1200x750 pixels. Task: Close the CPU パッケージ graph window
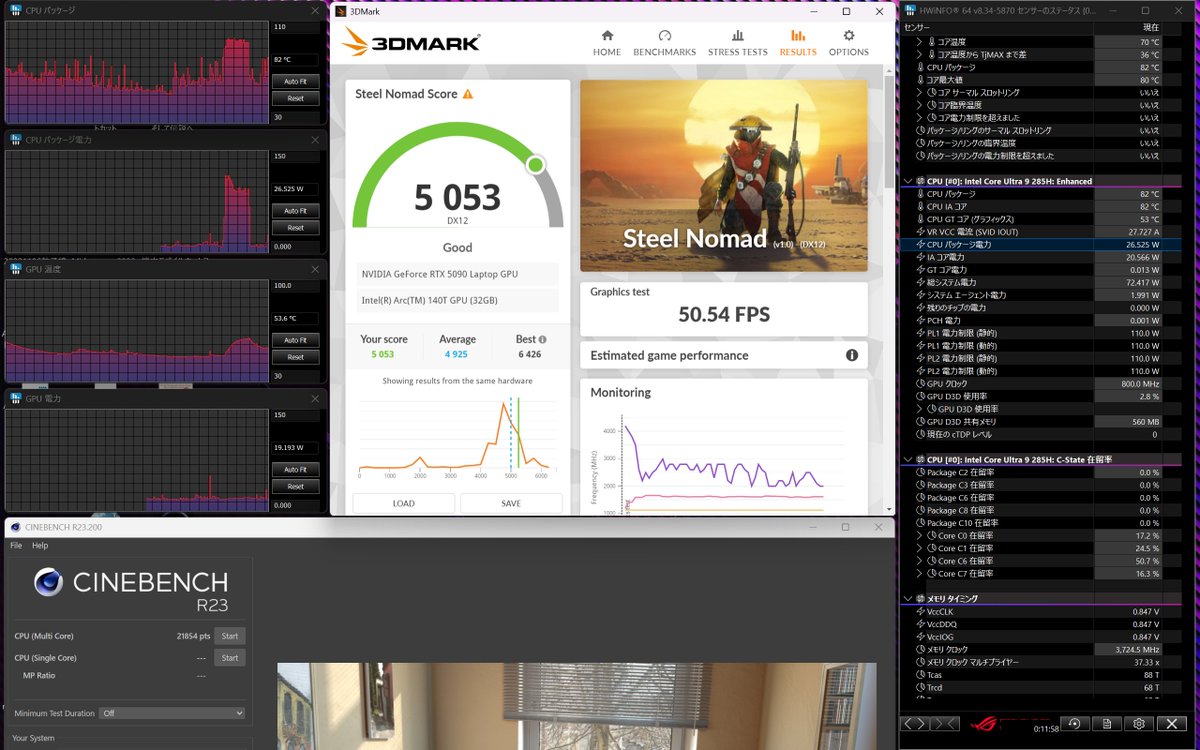[316, 10]
